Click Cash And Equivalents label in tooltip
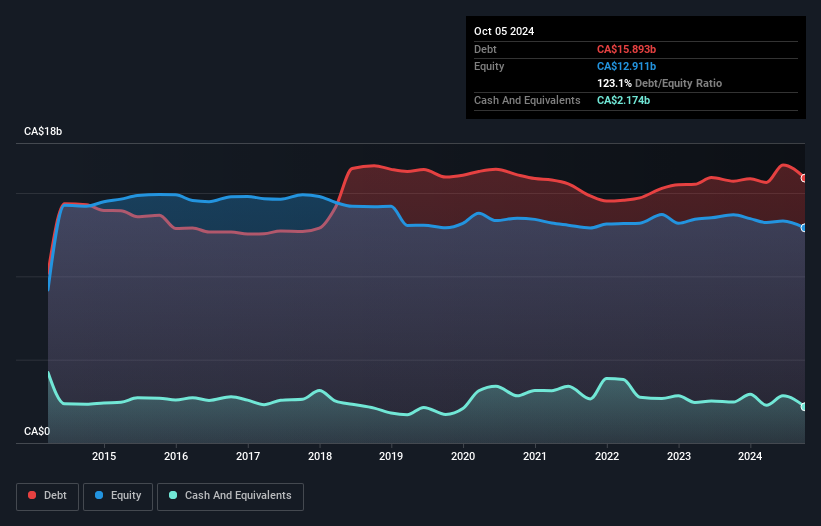This screenshot has width=821, height=526. [x=527, y=100]
